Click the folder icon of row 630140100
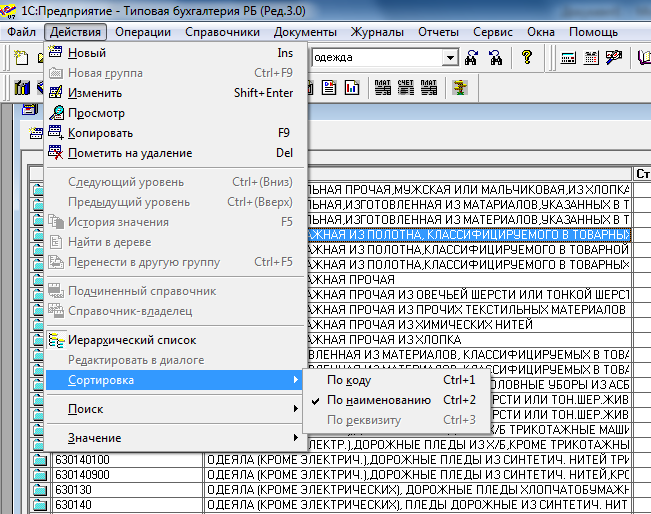The height and width of the screenshot is (514, 651). (x=40, y=460)
